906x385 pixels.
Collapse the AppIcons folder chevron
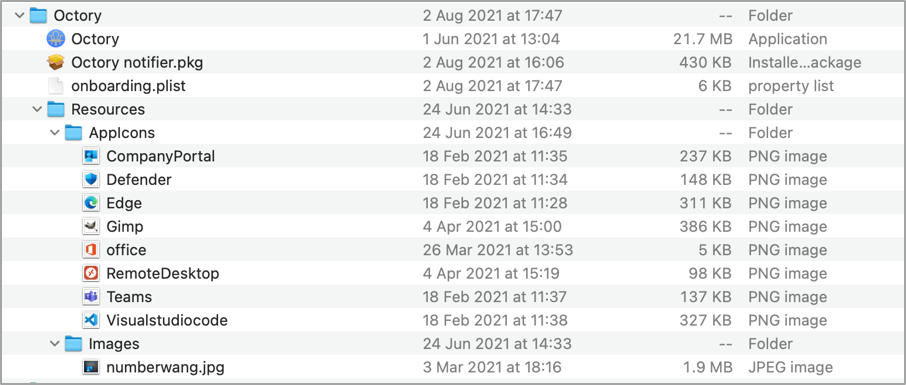point(55,133)
